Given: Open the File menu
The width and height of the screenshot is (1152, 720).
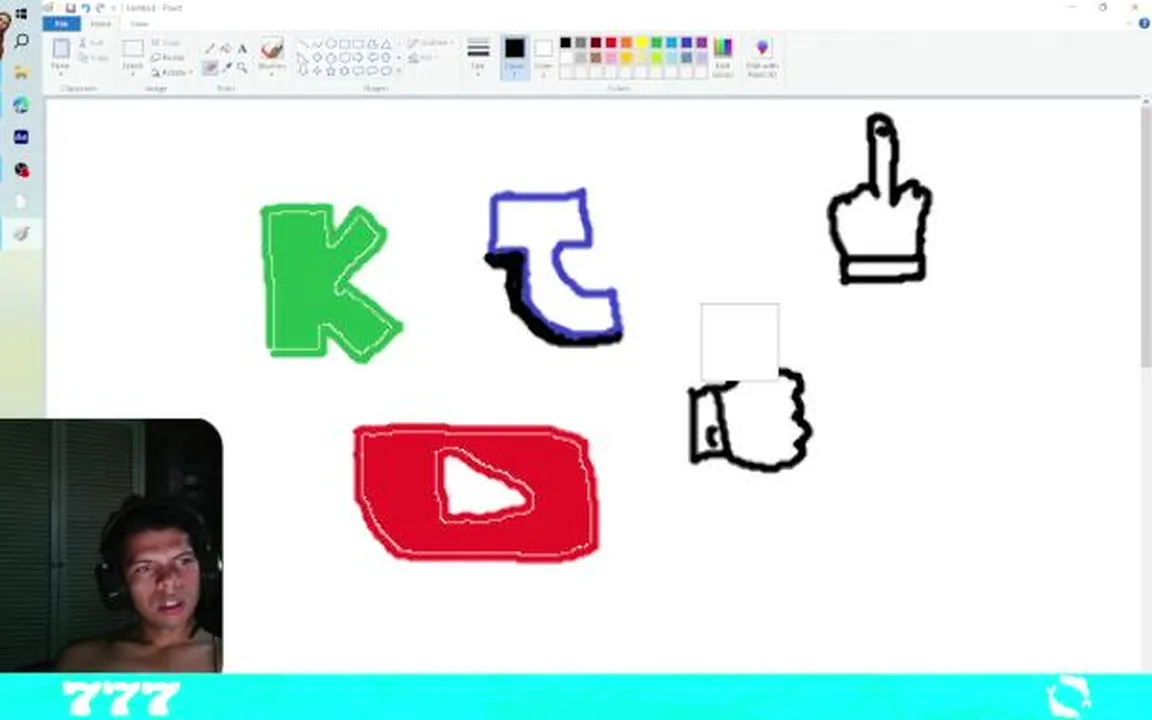Looking at the screenshot, I should (62, 24).
